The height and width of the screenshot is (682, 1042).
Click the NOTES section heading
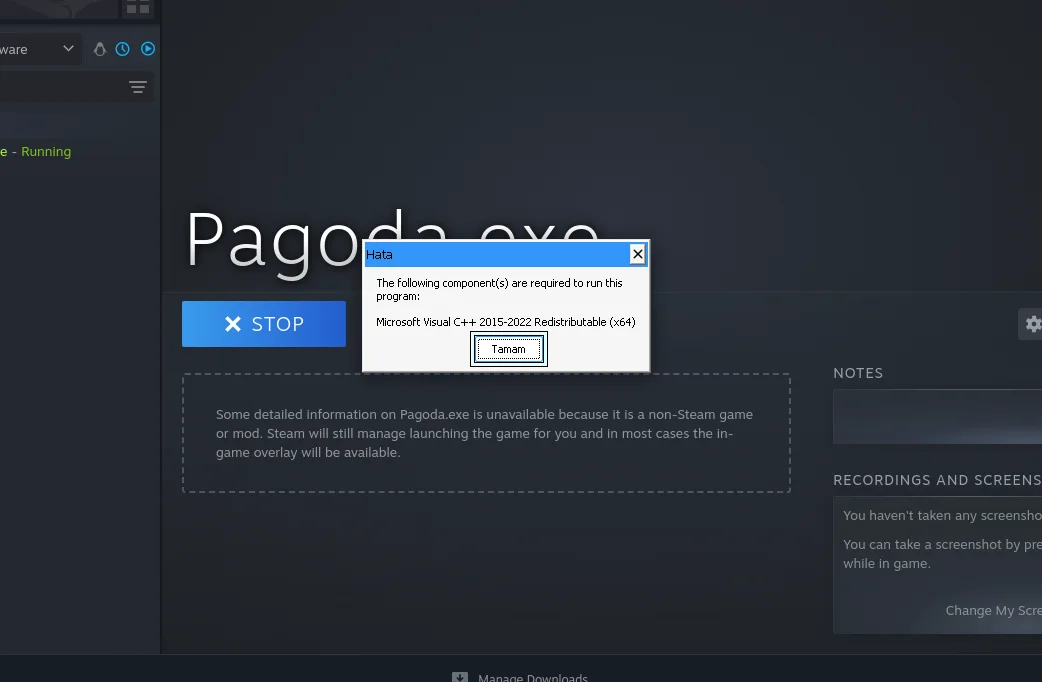(858, 373)
